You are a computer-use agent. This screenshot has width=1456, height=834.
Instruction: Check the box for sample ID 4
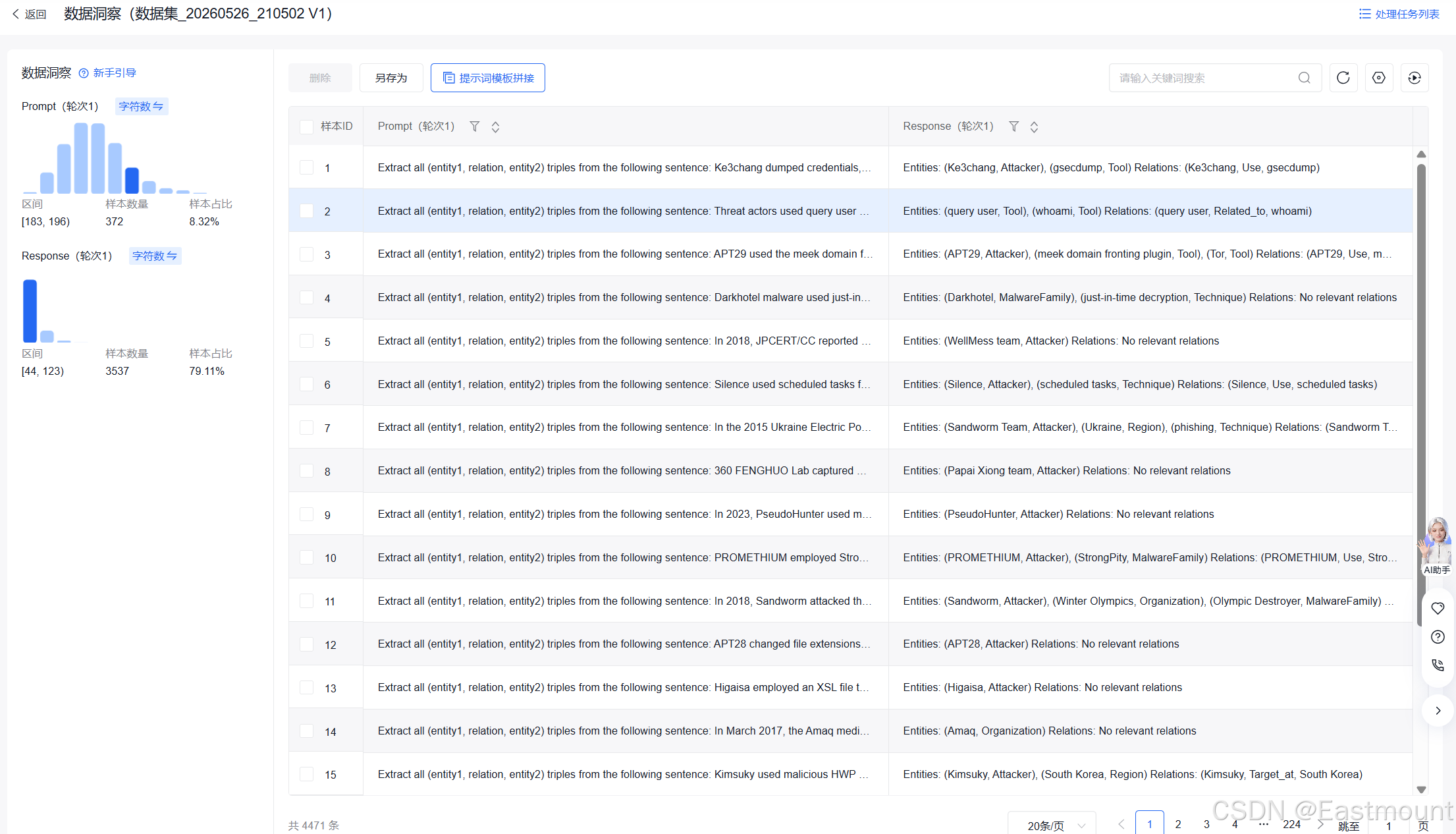(306, 298)
